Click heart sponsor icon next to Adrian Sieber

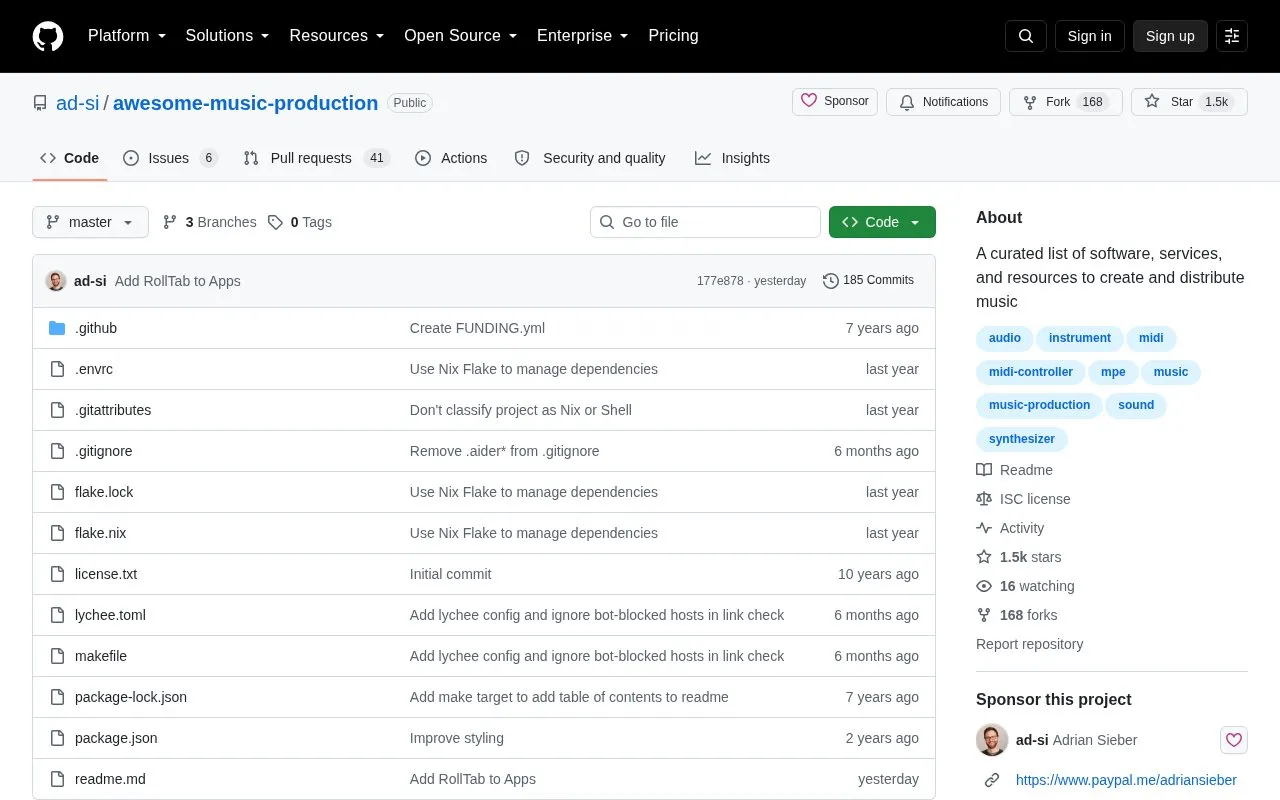click(1234, 740)
